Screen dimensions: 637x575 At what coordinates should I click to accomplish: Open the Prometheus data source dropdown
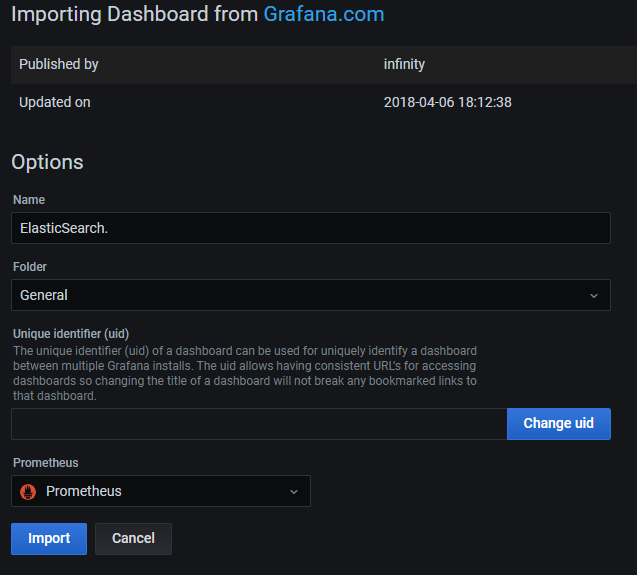(x=161, y=491)
